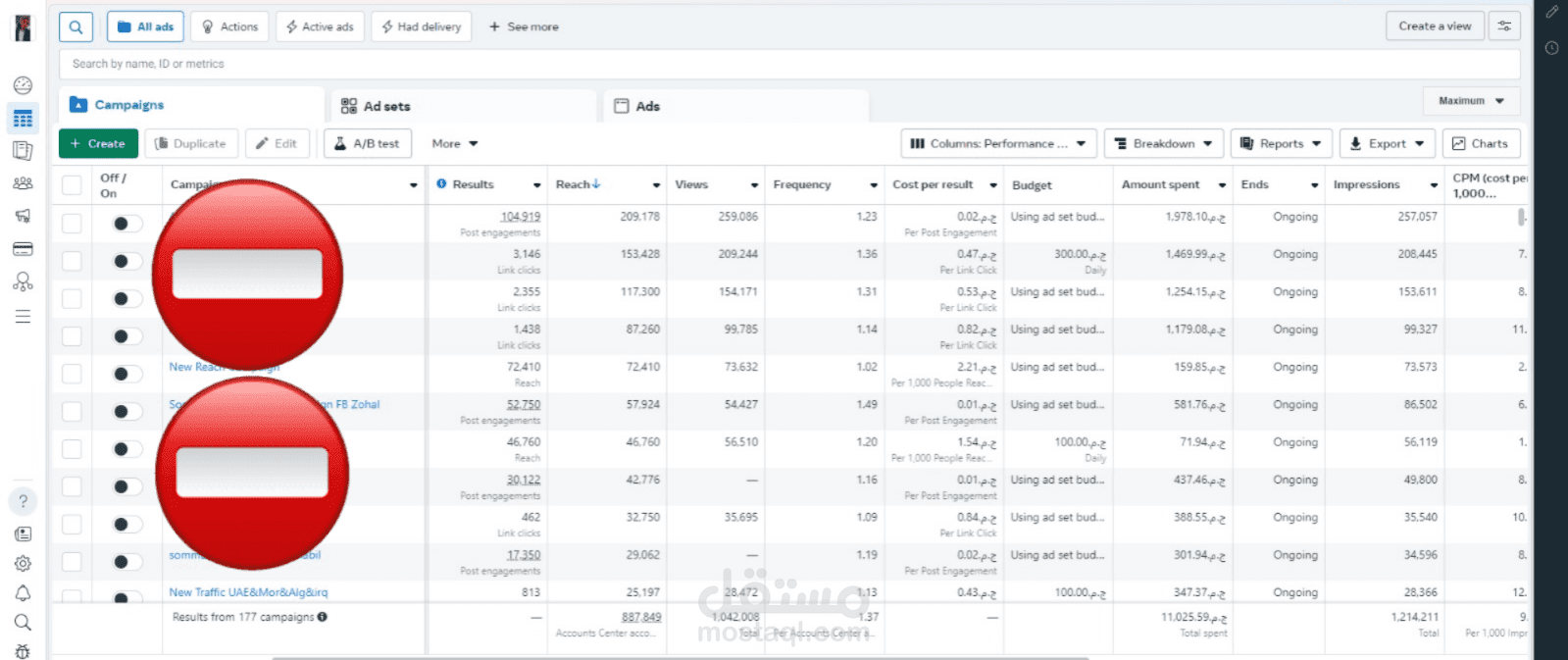This screenshot has width=1568, height=660.
Task: Open the campaigns table icon in sidebar
Action: (23, 119)
